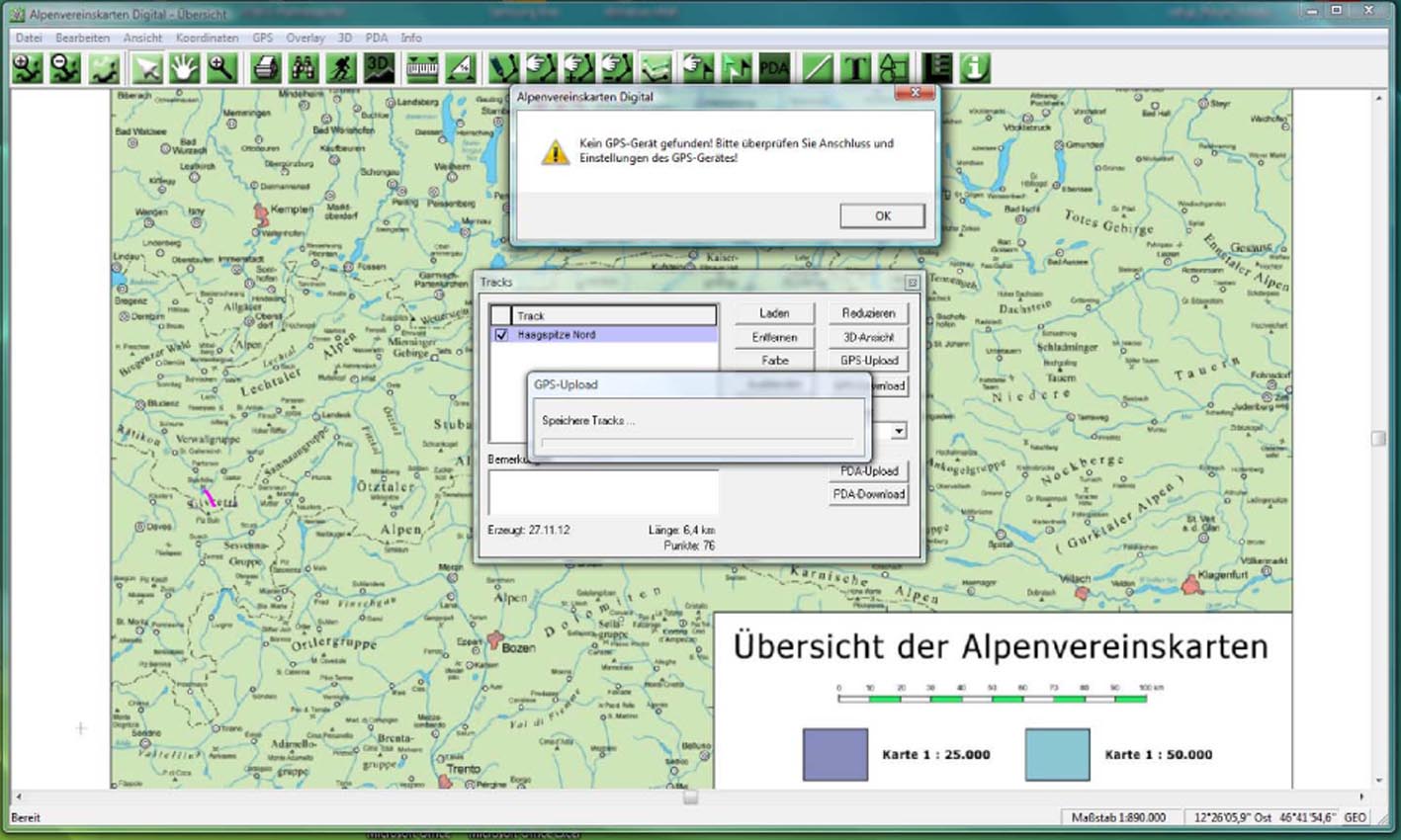Open the Bearbeiten menu
This screenshot has width=1401, height=840.
point(82,38)
